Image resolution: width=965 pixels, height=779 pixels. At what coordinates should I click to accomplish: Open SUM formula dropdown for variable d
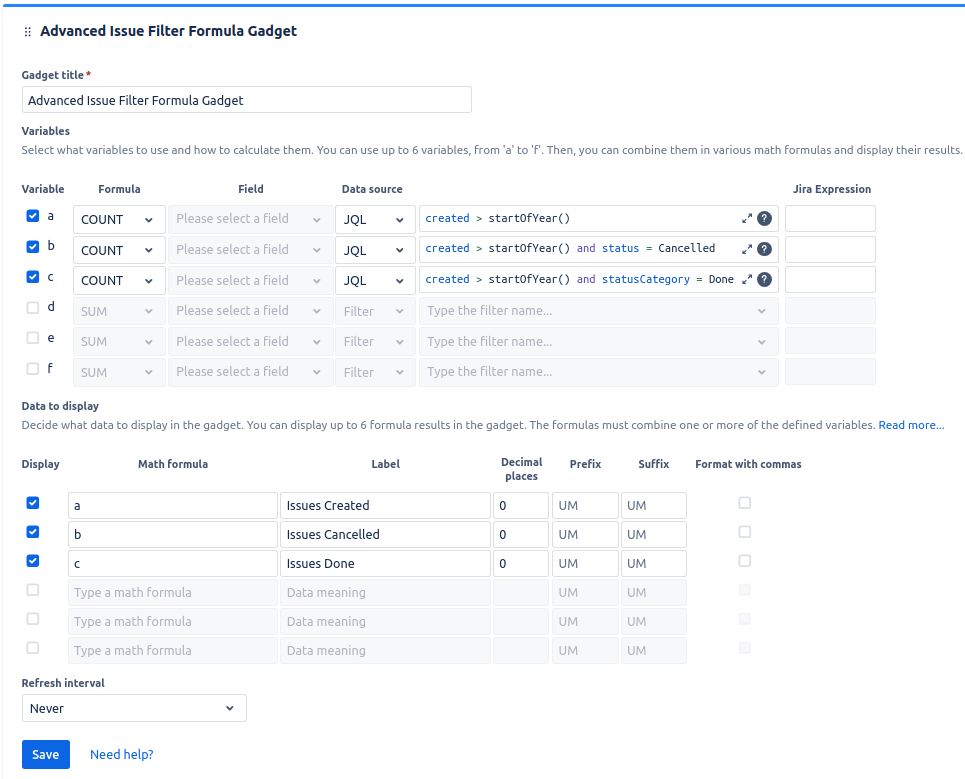pyautogui.click(x=119, y=311)
